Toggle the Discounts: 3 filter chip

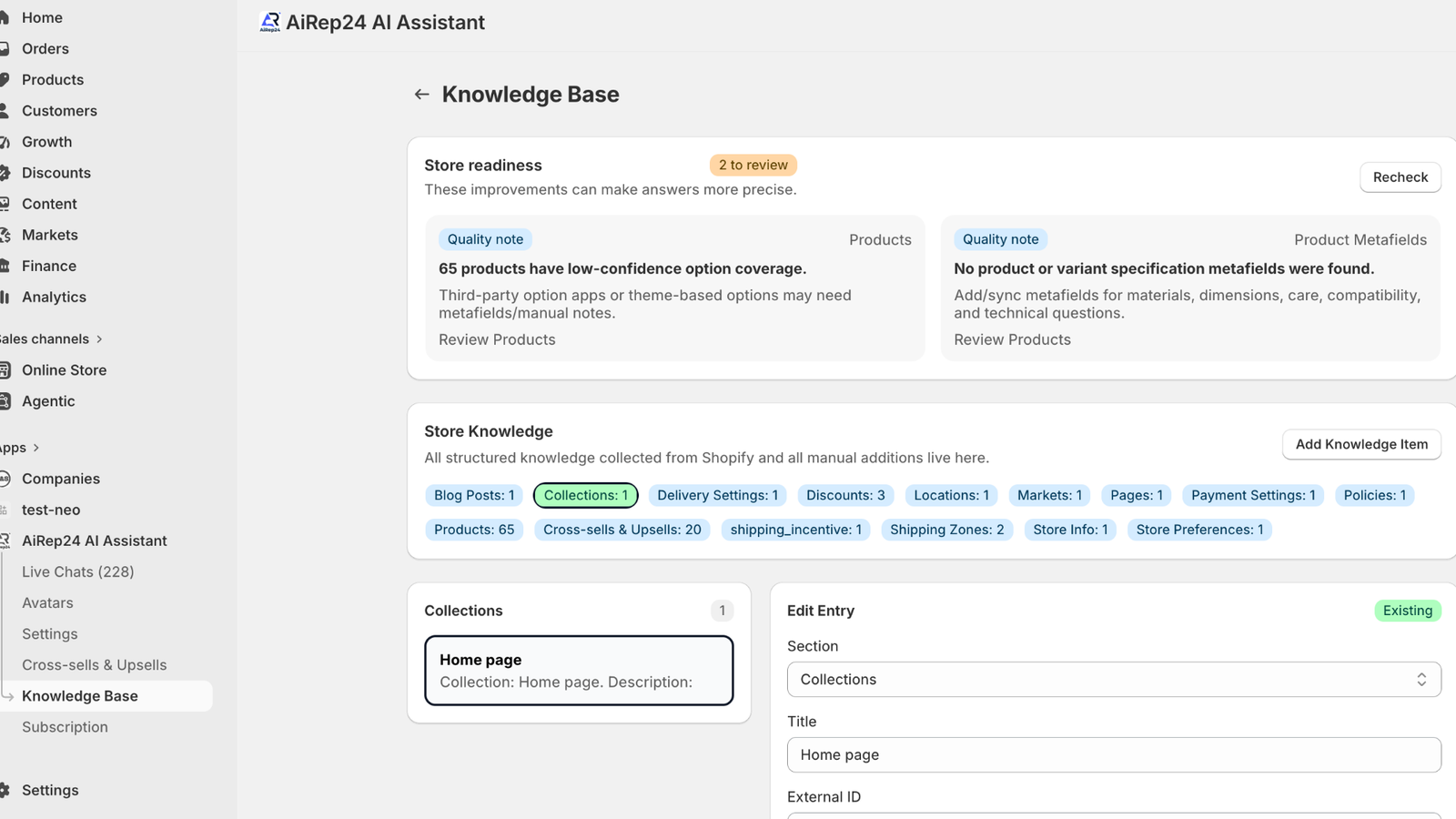[x=845, y=495]
